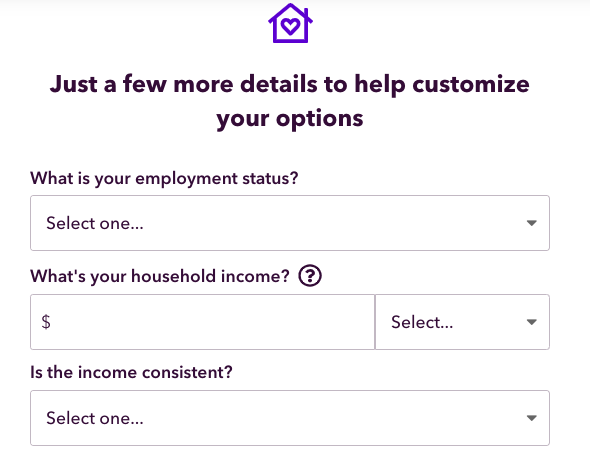Click the arrow of income consistent dropdown

click(531, 418)
